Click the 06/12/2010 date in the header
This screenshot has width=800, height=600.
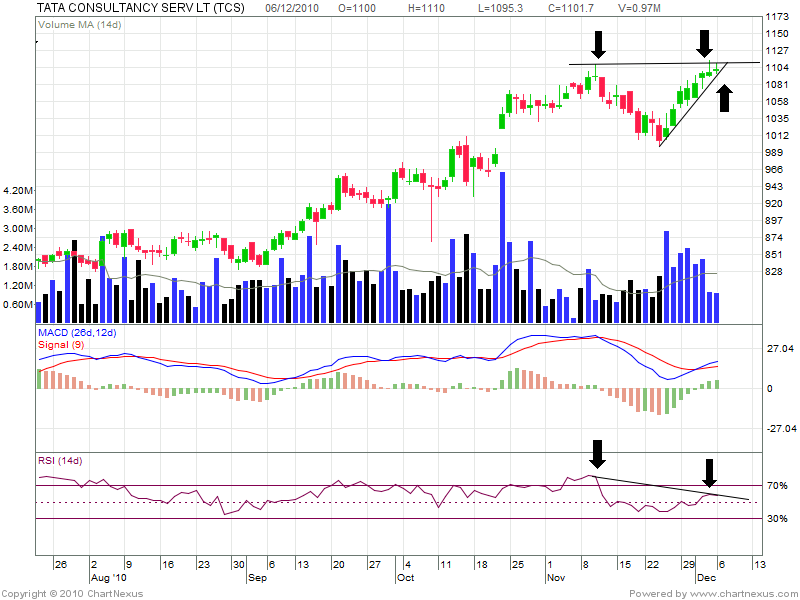point(293,7)
